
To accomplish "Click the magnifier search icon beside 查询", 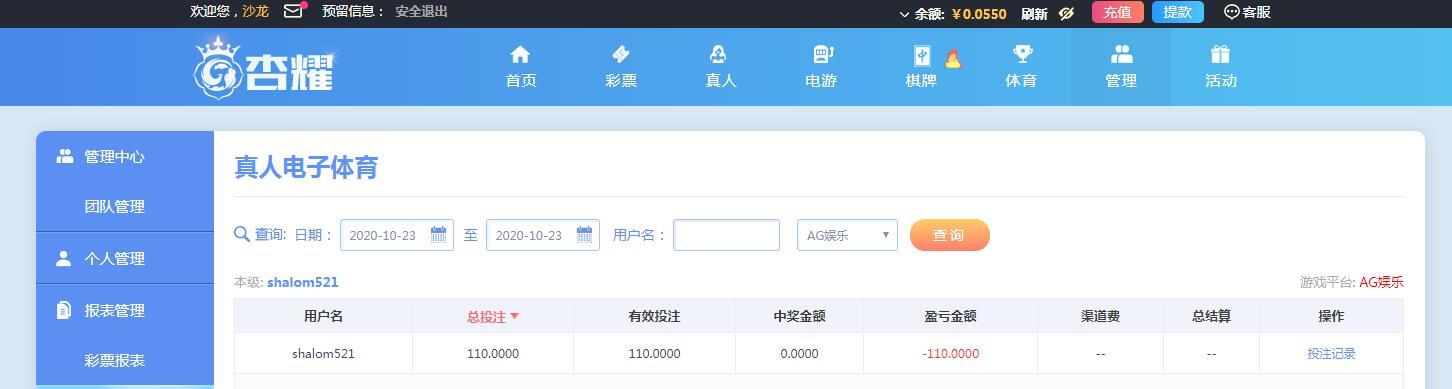I will tap(242, 234).
